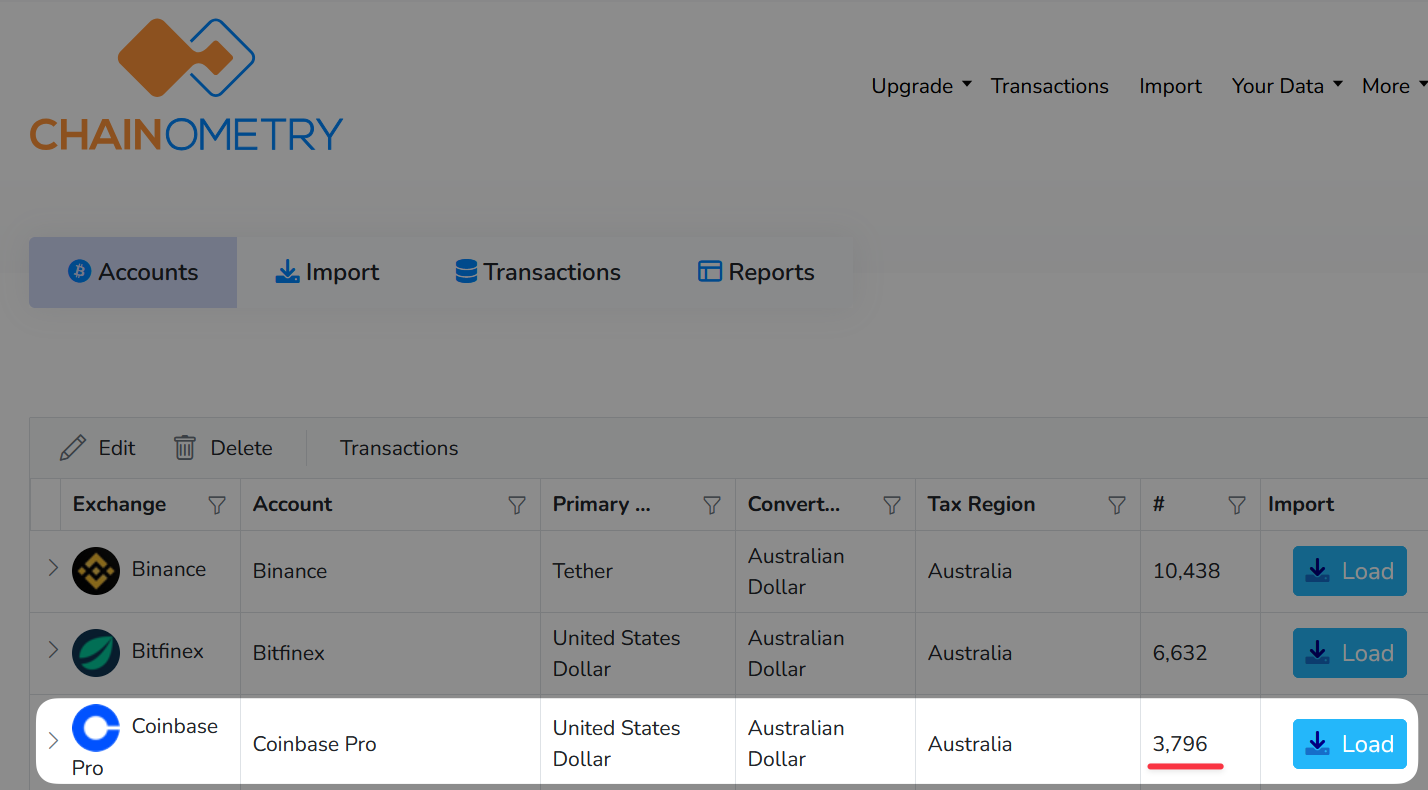Select the 10,438 transaction count cell
This screenshot has height=790, width=1428.
[x=1200, y=571]
